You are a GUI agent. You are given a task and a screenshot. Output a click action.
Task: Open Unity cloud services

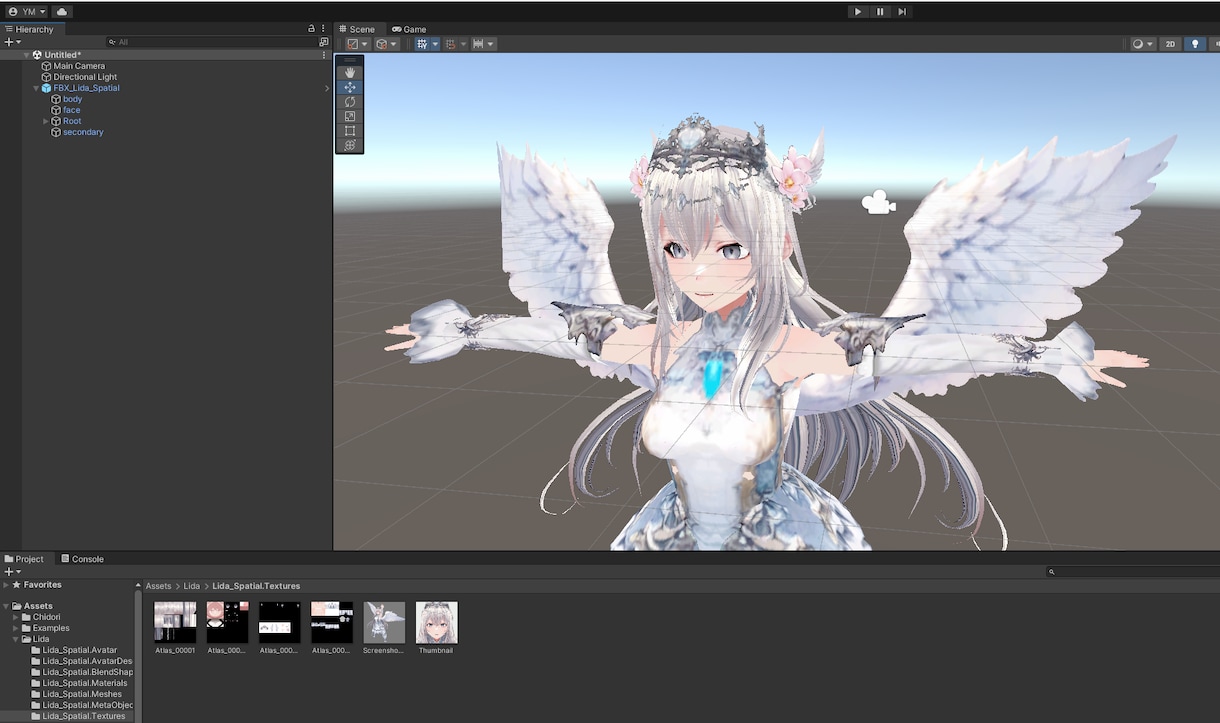pos(61,12)
